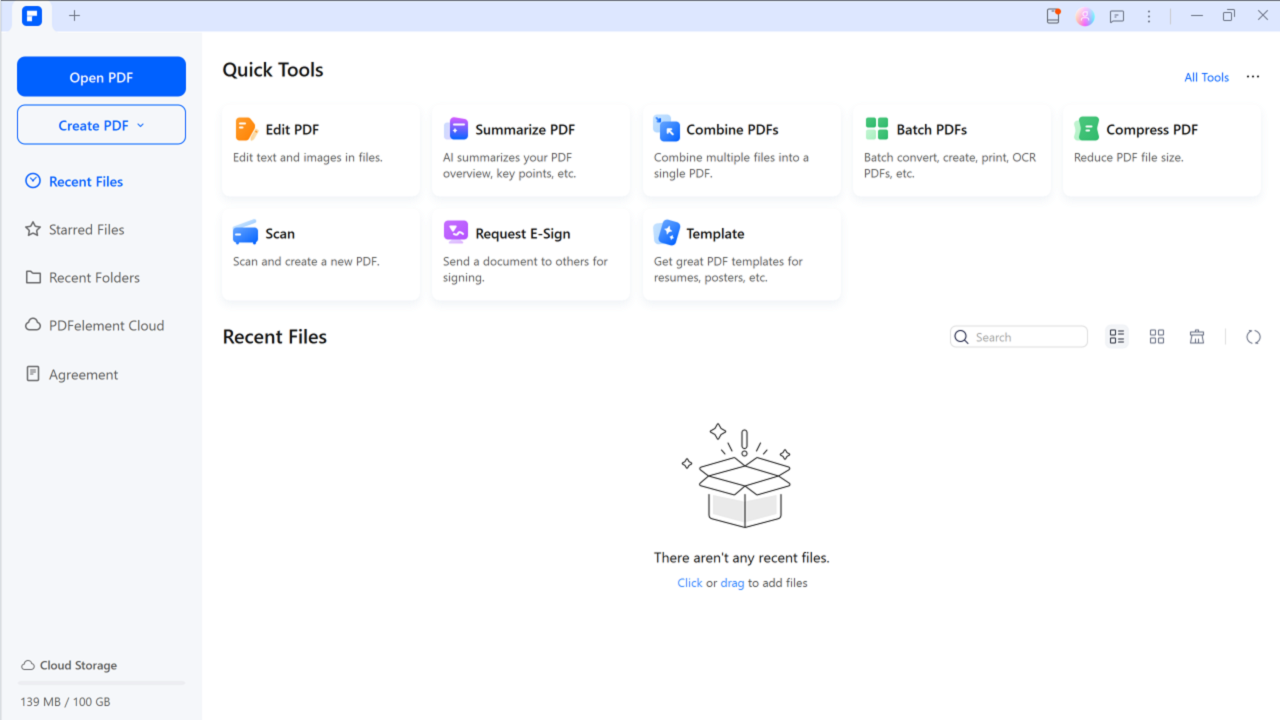
Task: Click the Open PDF button
Action: point(101,77)
